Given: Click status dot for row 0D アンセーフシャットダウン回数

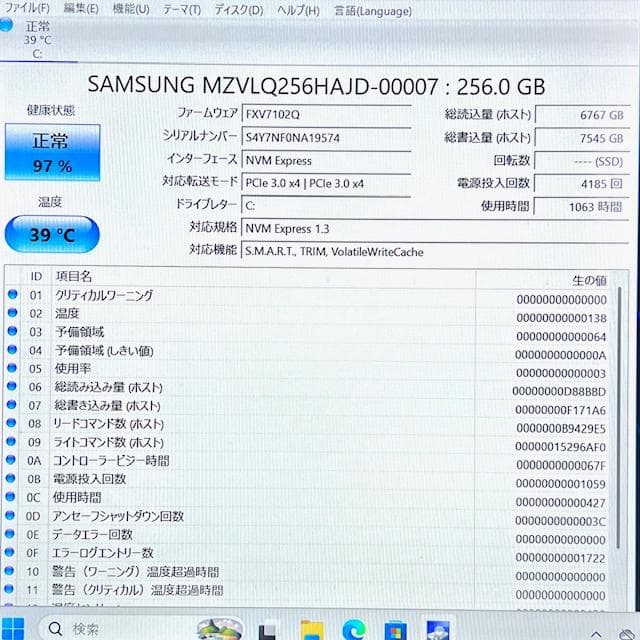Looking at the screenshot, I should pyautogui.click(x=10, y=515).
